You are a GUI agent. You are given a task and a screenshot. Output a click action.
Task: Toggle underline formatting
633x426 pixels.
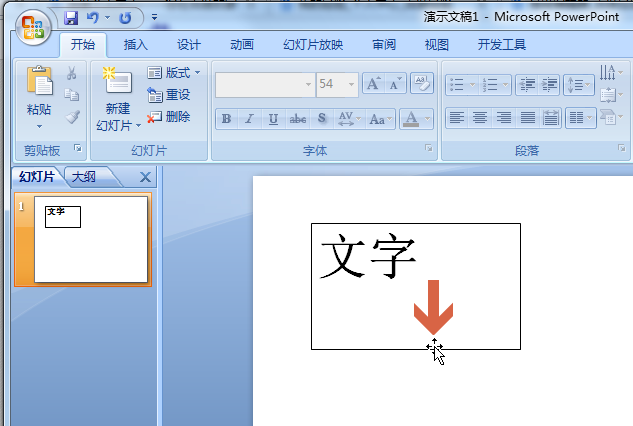[x=273, y=119]
